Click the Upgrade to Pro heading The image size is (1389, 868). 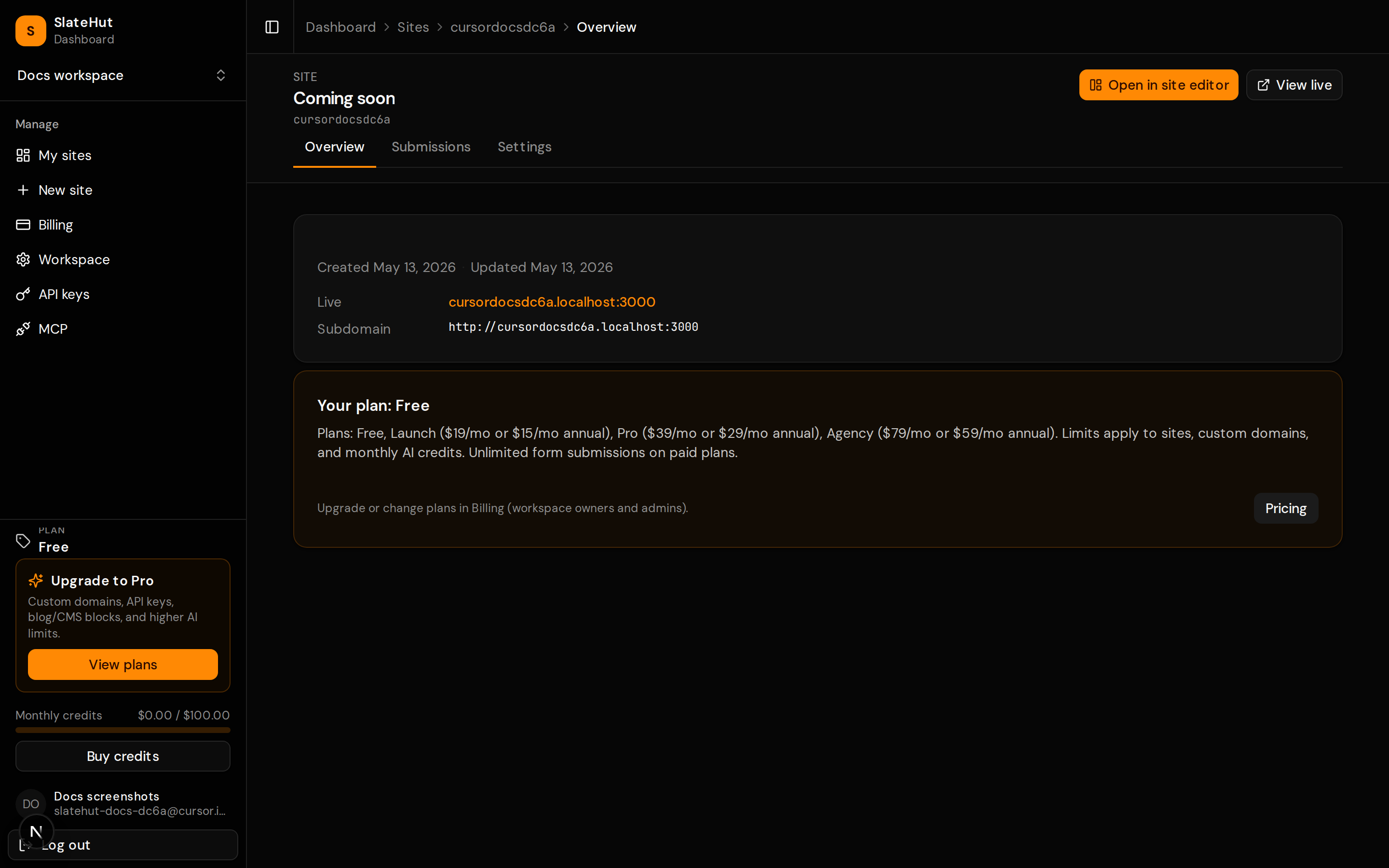pyautogui.click(x=102, y=581)
